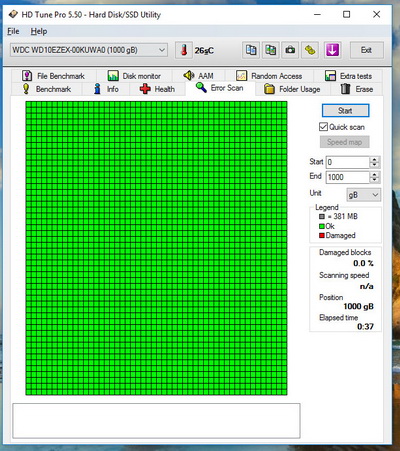Image resolution: width=400 pixels, height=451 pixels.
Task: Click the copy text to clipboard icon
Action: click(x=251, y=50)
